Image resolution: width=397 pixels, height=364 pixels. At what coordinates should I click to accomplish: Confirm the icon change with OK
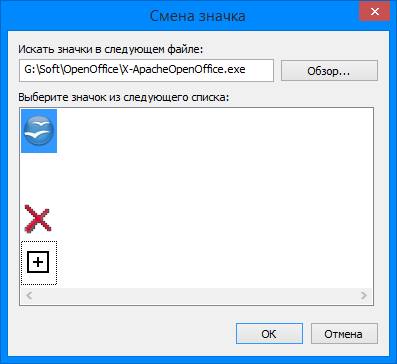point(269,334)
